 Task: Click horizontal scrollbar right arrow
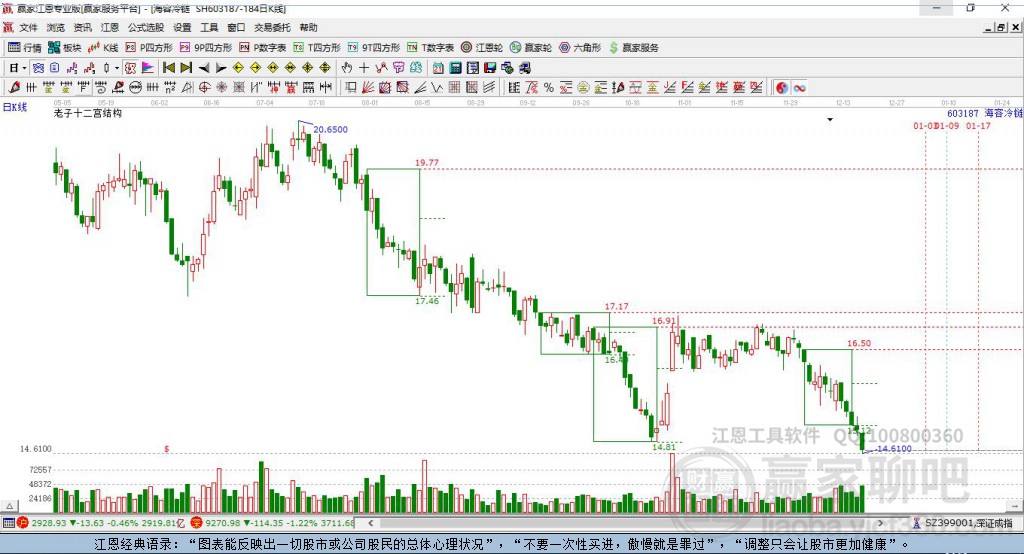pyautogui.click(x=880, y=523)
